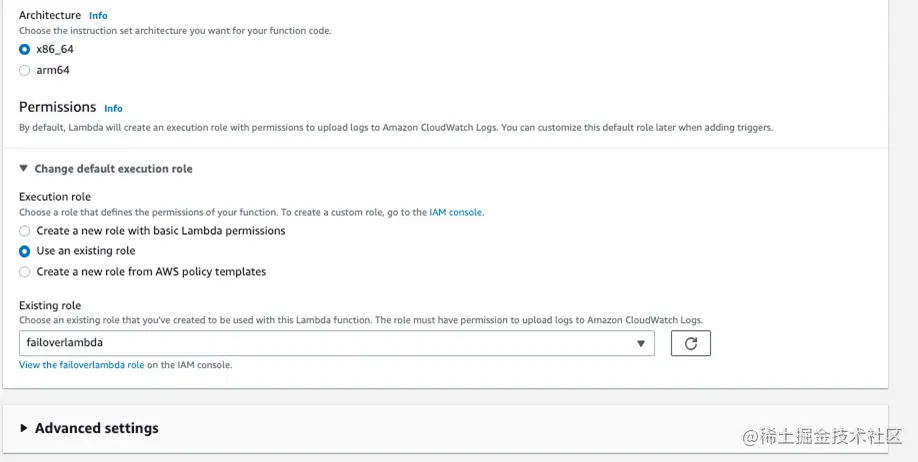Open the Info link next to Architecture
The height and width of the screenshot is (462, 918).
(x=98, y=16)
